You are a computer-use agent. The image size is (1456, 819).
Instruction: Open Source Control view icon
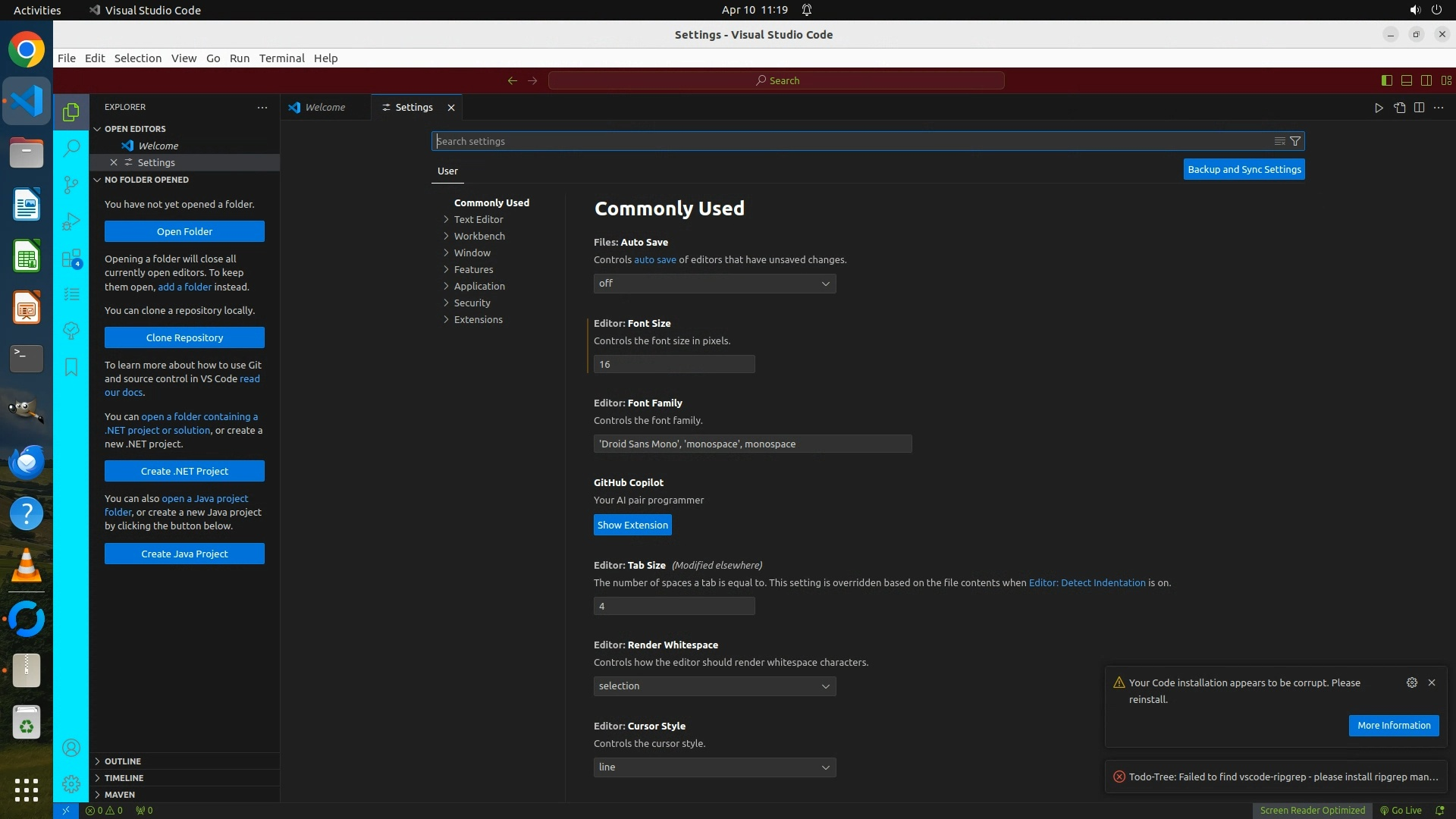71,184
